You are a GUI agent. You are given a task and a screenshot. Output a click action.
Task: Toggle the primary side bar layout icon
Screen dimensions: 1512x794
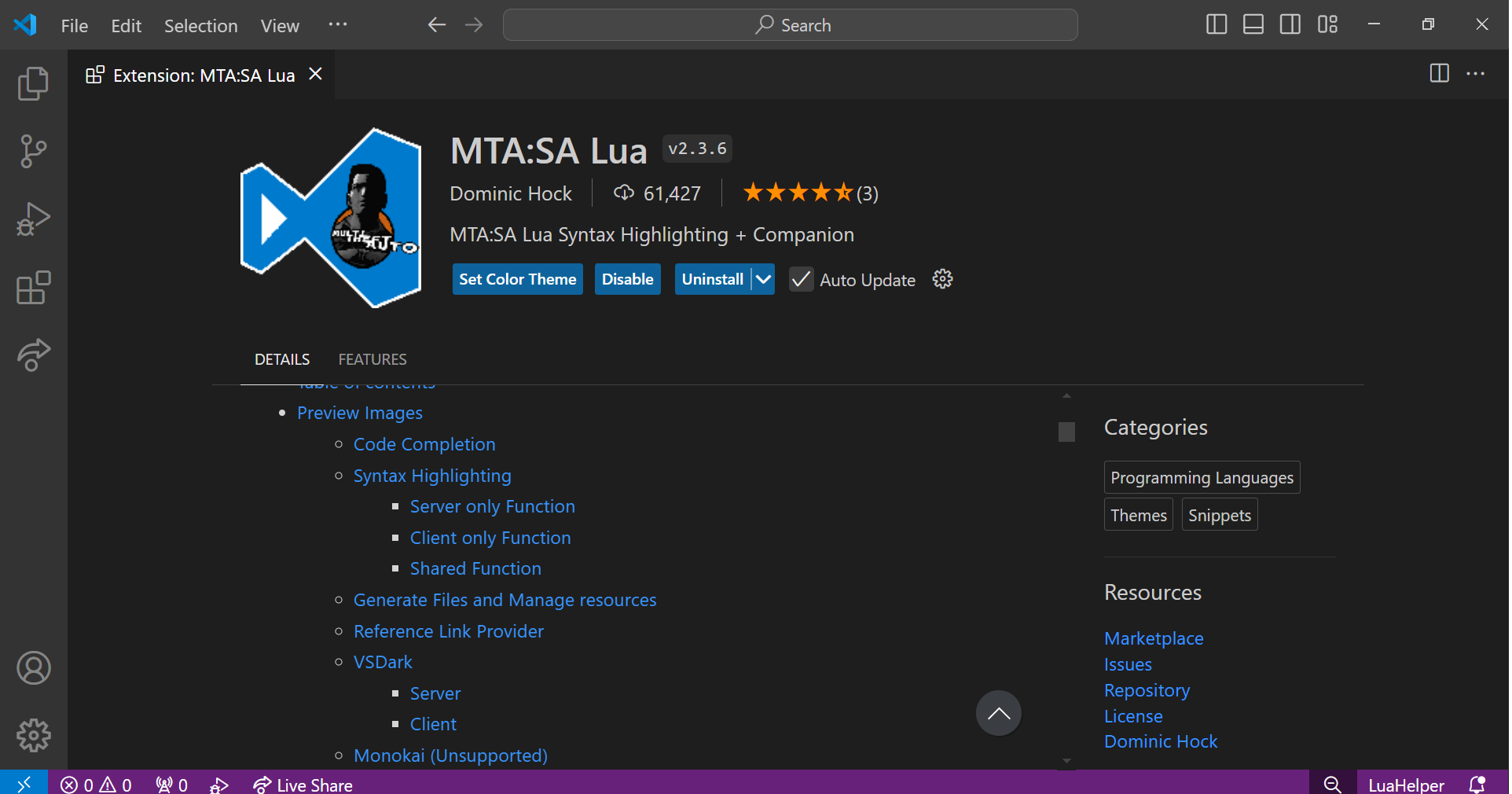tap(1217, 24)
